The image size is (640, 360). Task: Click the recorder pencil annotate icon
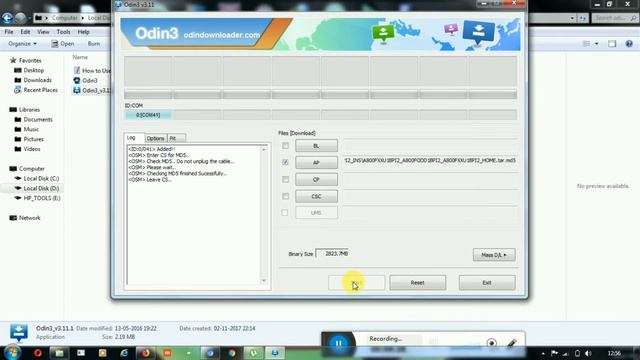[512, 343]
